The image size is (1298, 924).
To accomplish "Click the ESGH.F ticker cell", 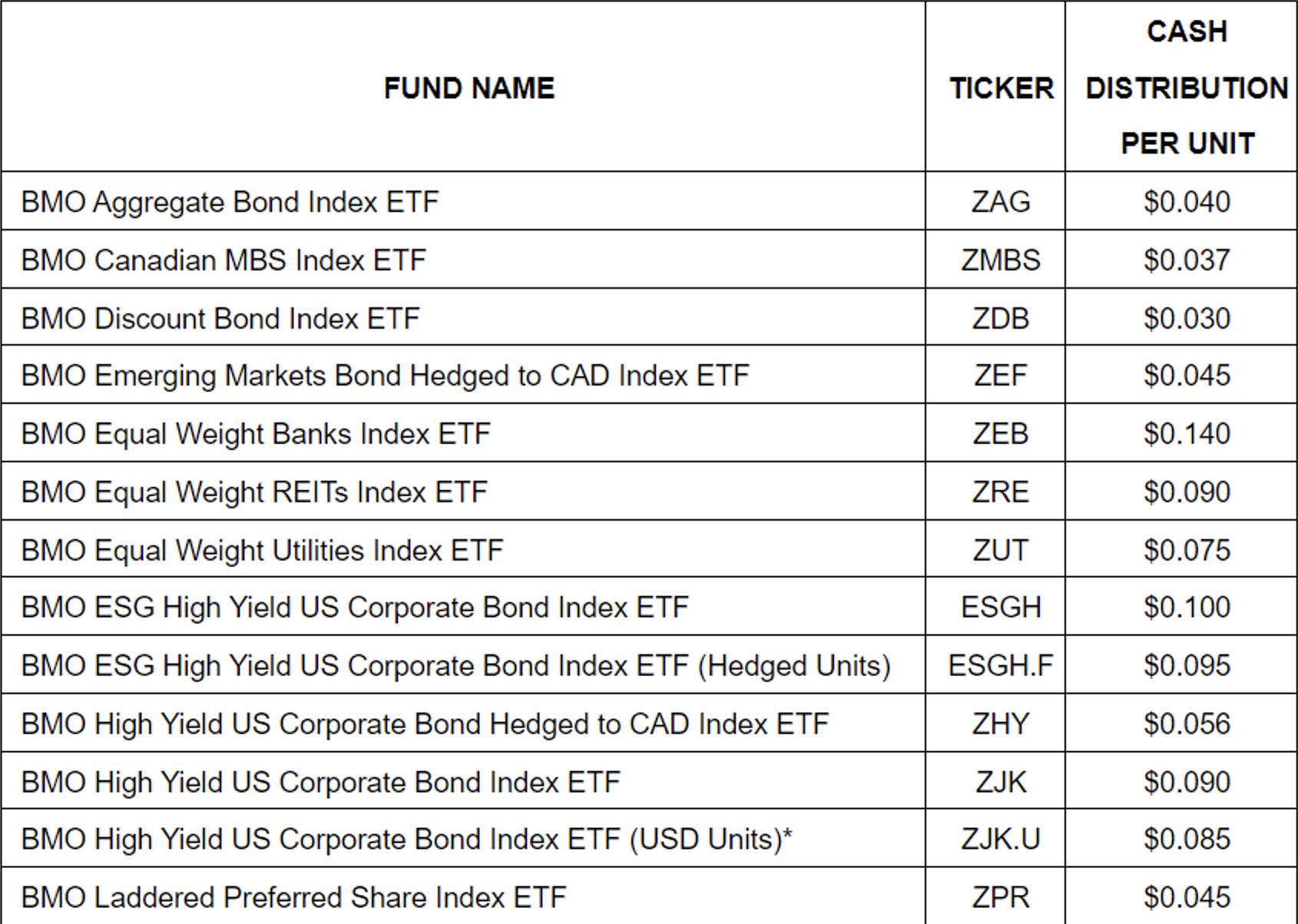I will pos(1000,666).
